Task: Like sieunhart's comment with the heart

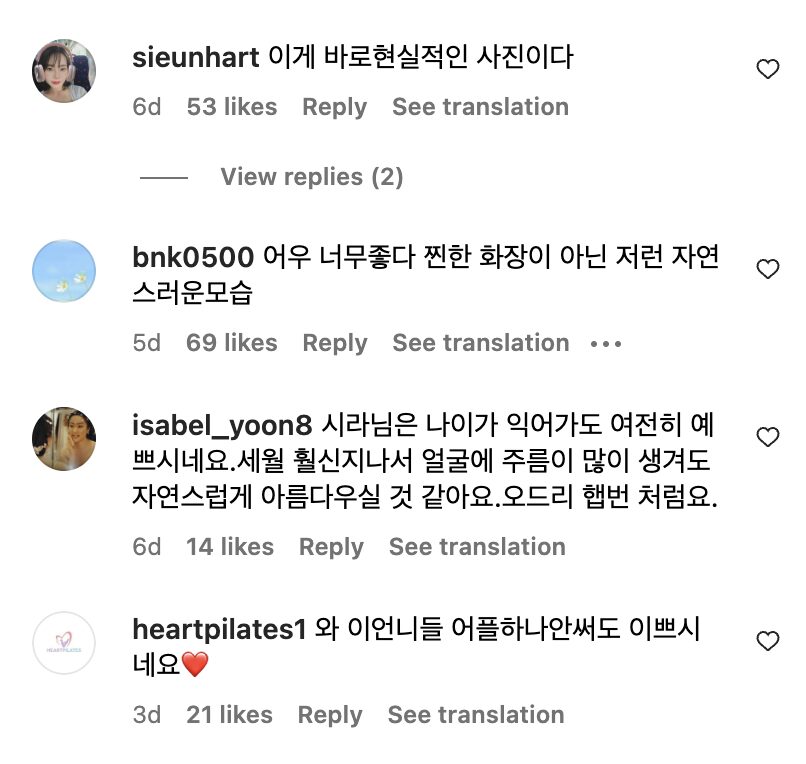Action: pos(767,69)
